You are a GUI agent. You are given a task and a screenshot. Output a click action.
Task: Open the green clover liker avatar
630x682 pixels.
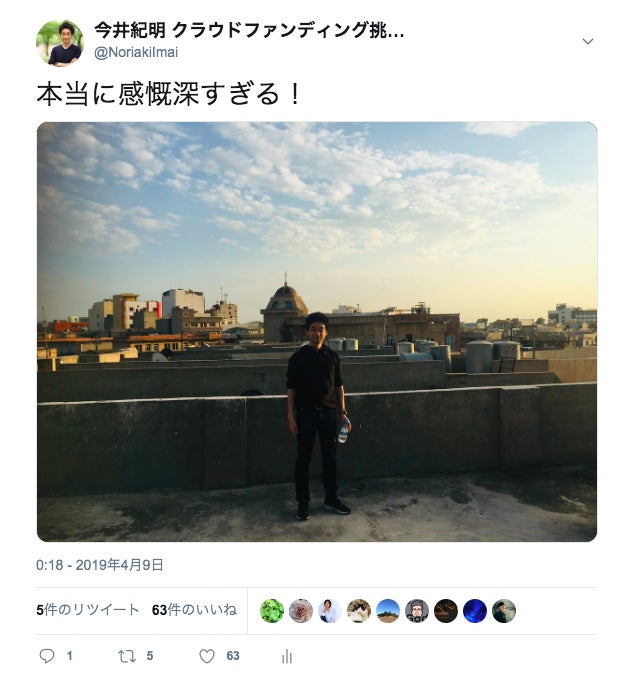(x=272, y=611)
